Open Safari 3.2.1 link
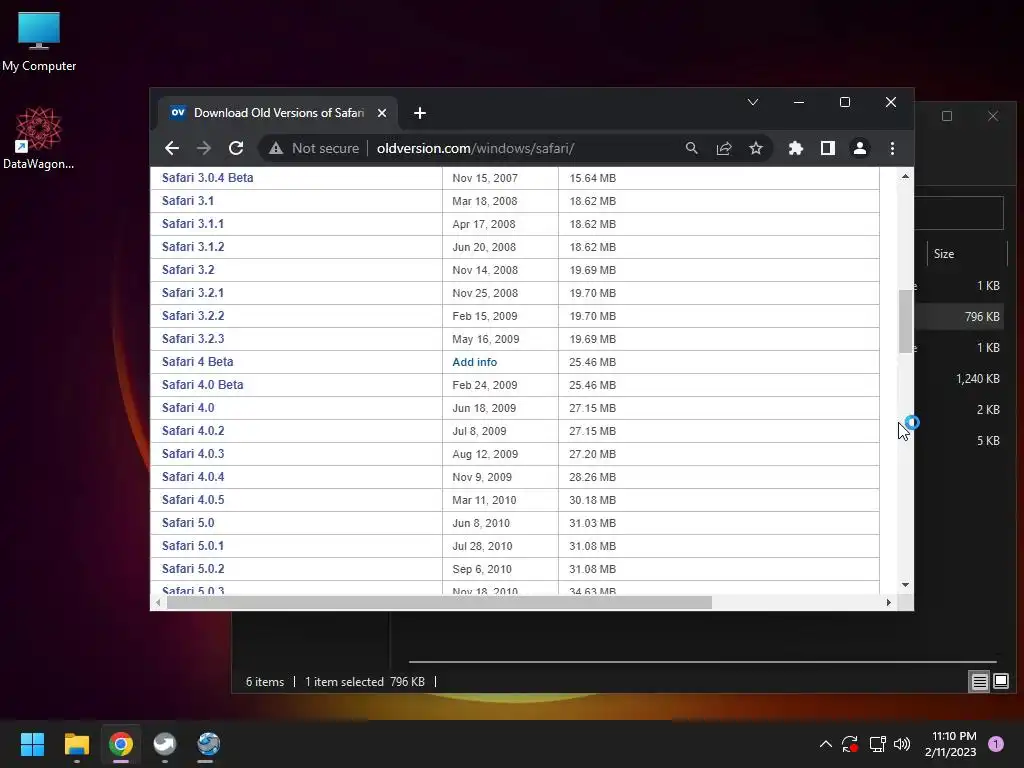1024x768 pixels. tap(193, 293)
